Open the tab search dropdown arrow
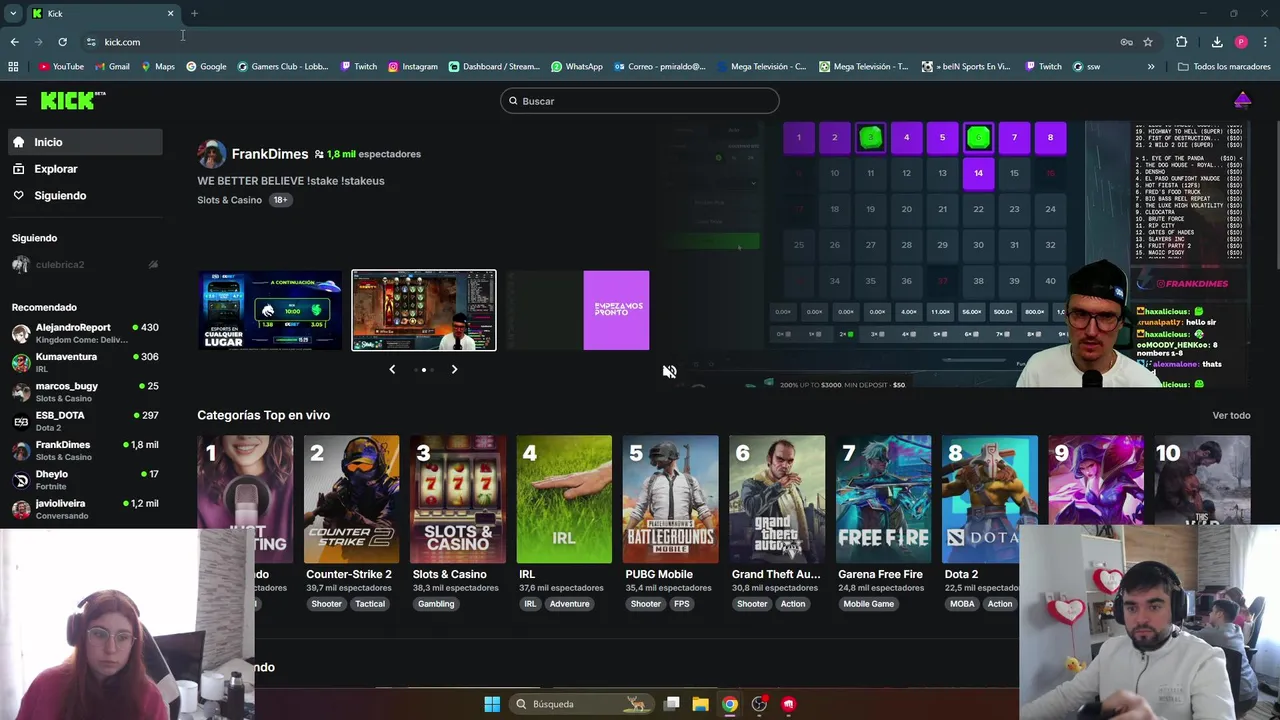Viewport: 1280px width, 720px height. pyautogui.click(x=13, y=13)
